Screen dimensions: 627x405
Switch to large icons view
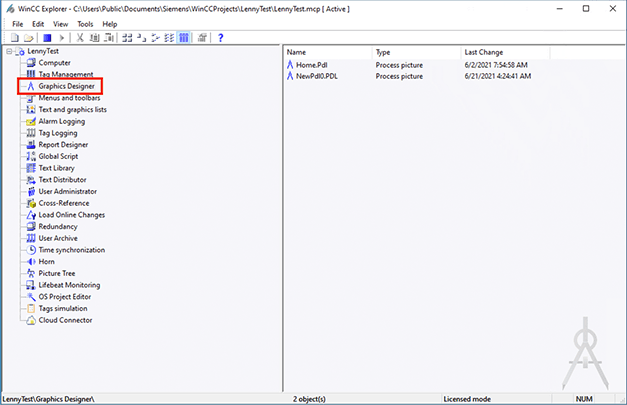tap(127, 38)
